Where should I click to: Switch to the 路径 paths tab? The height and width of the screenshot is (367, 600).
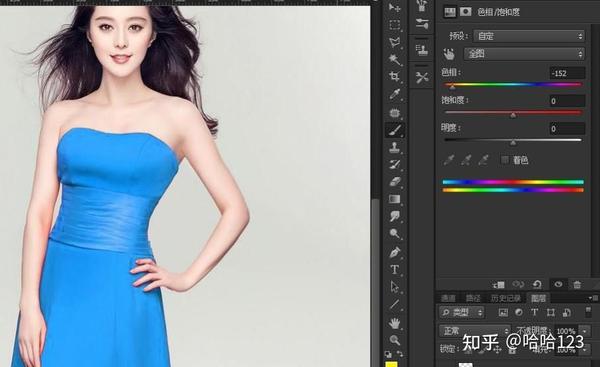473,298
